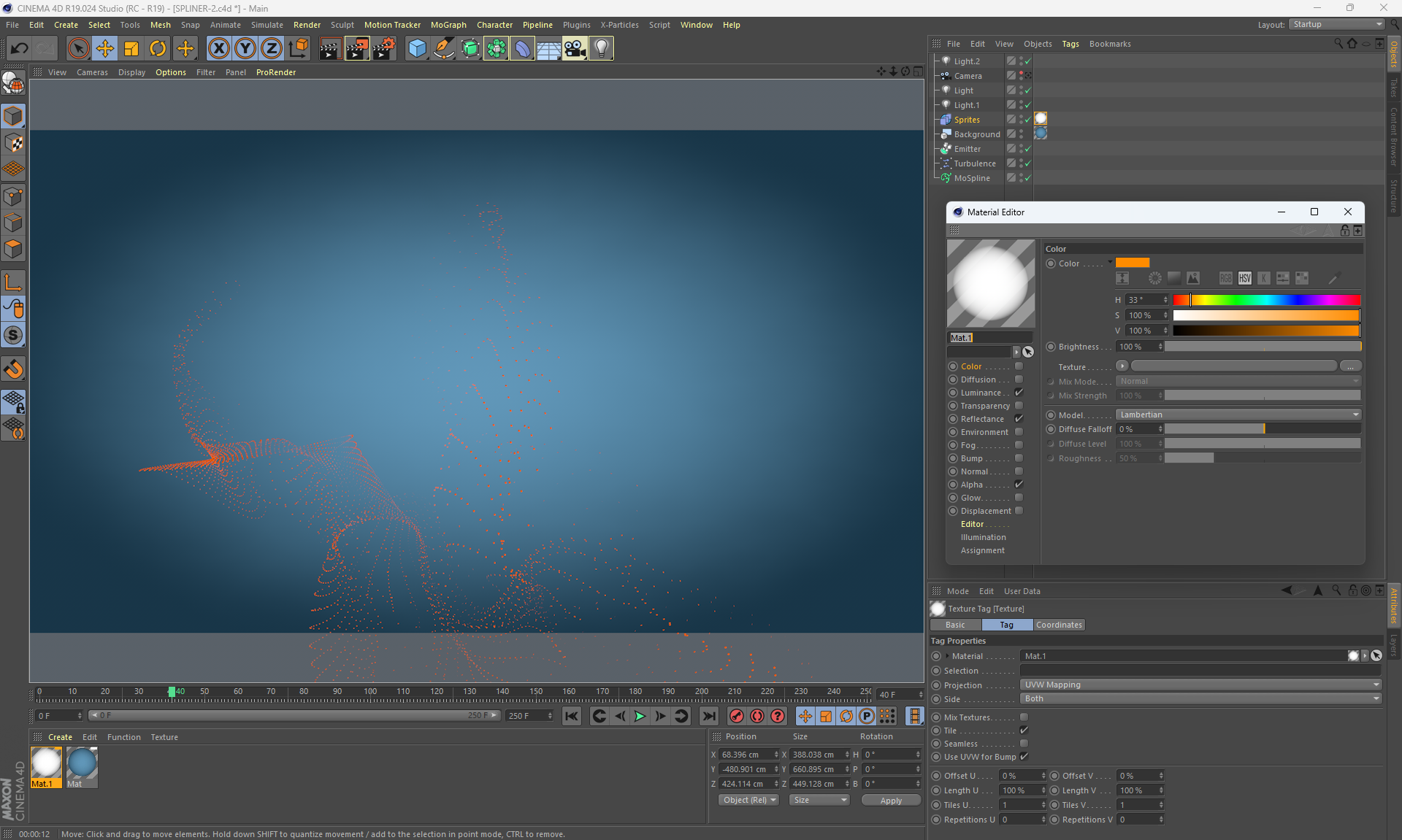Screen dimensions: 1402x840
Task: Click the Apply button
Action: tap(890, 801)
